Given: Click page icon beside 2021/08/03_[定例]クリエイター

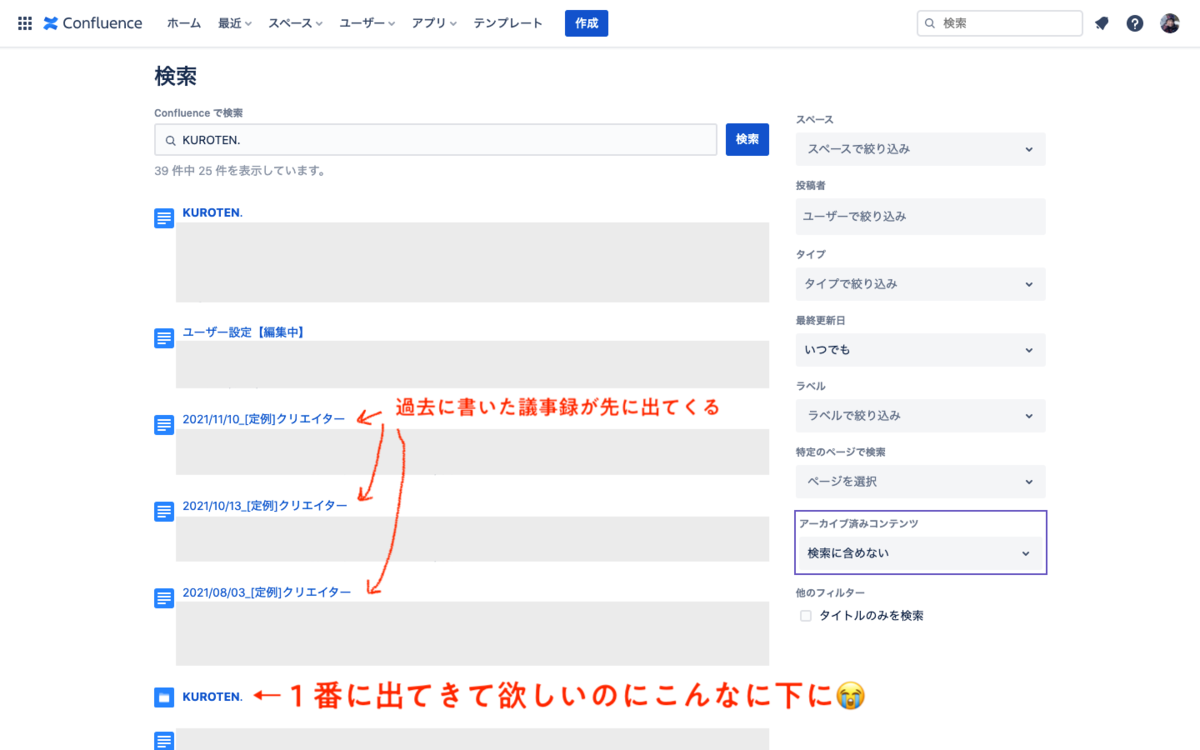Looking at the screenshot, I should [x=164, y=598].
